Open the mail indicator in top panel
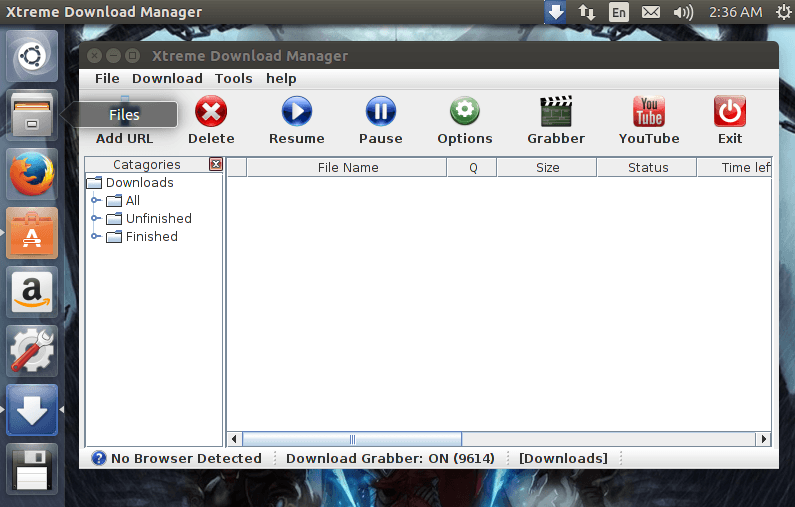The image size is (795, 507). point(651,12)
